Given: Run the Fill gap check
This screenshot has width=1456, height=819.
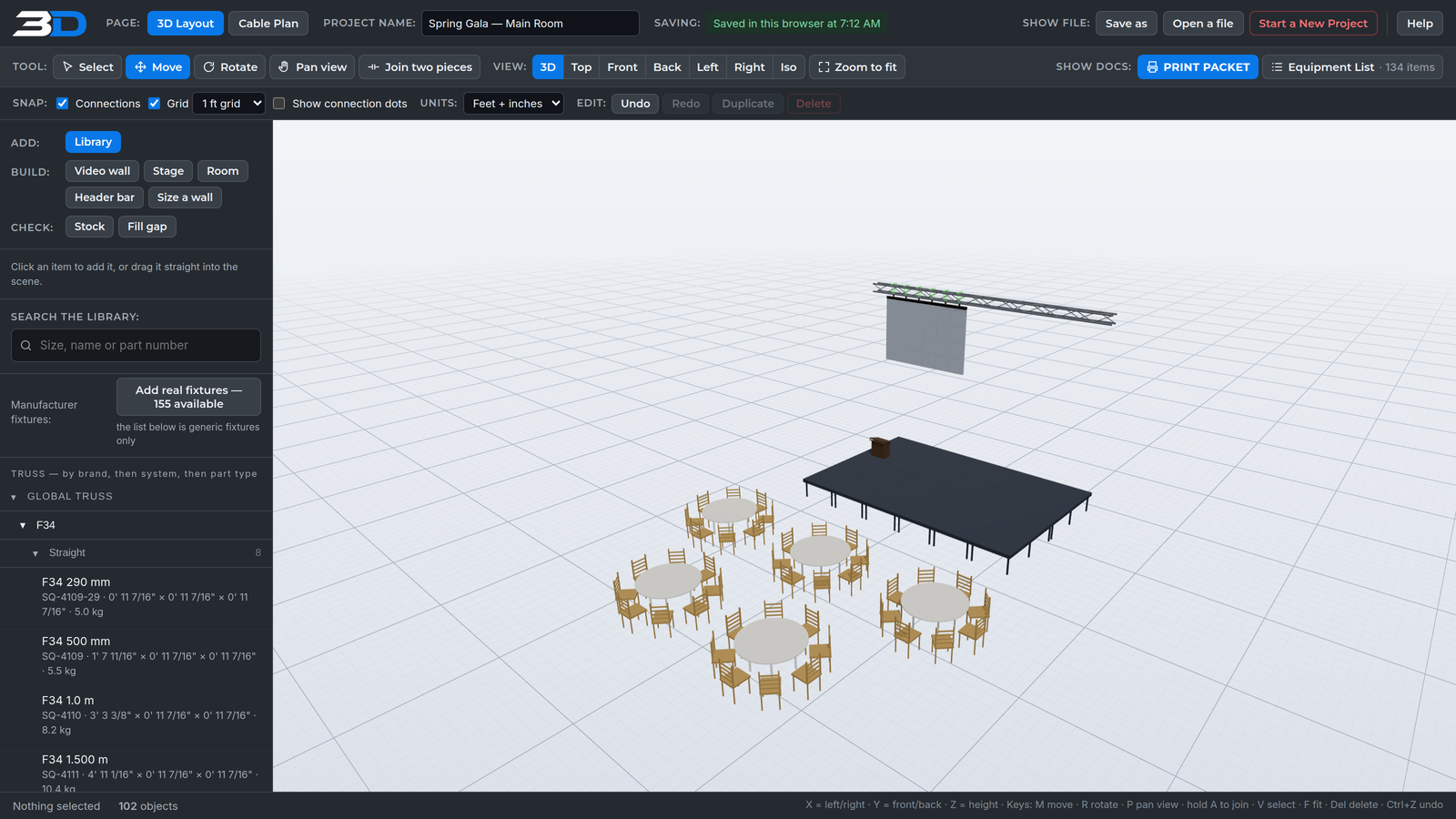Looking at the screenshot, I should [147, 227].
